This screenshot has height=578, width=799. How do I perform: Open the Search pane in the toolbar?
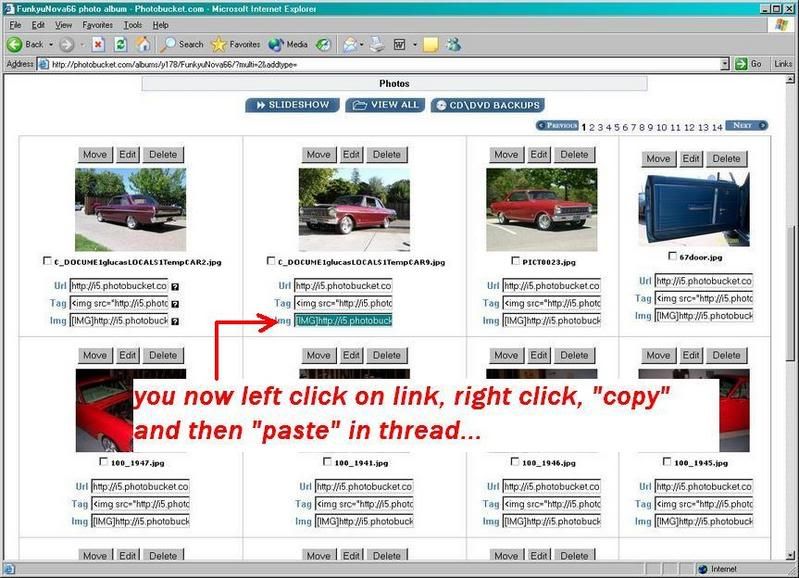[182, 44]
